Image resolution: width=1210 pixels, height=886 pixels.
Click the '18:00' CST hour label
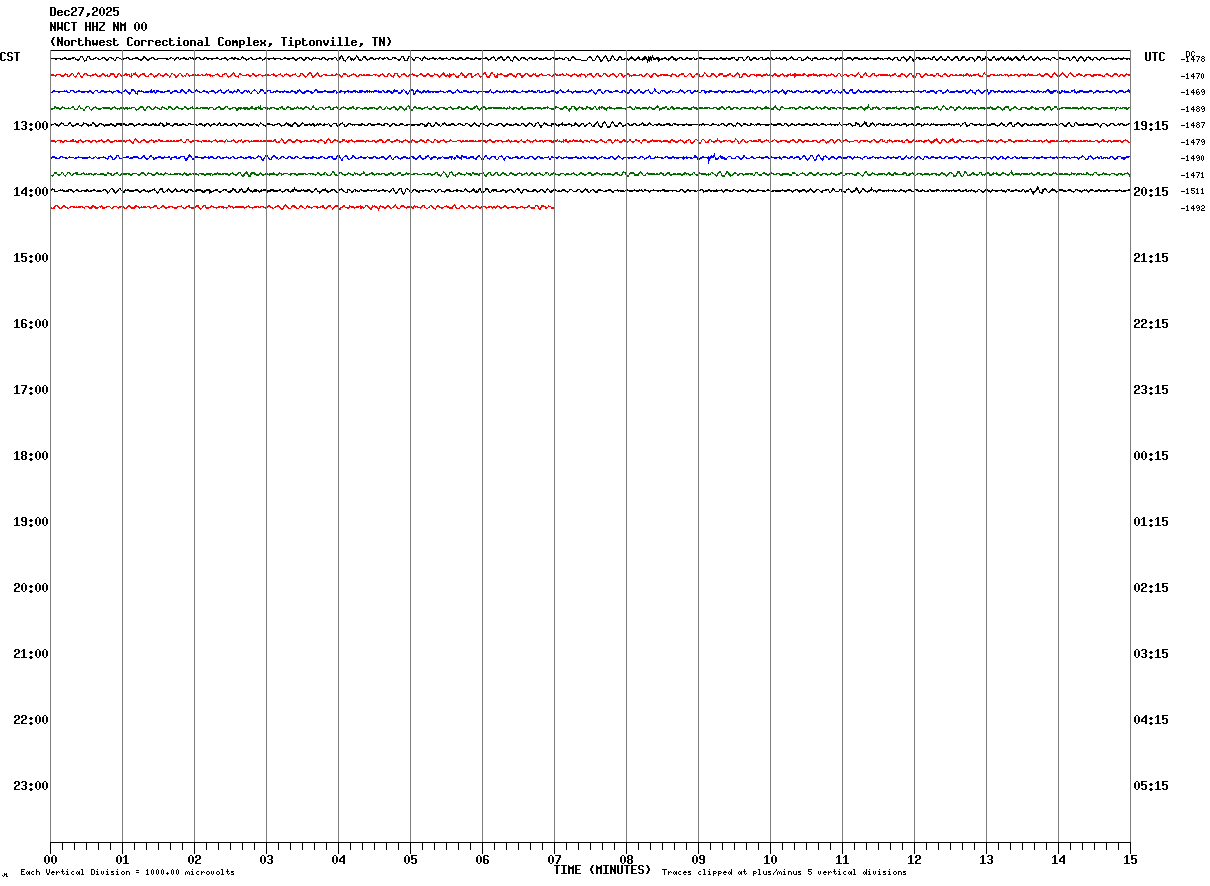(30, 456)
